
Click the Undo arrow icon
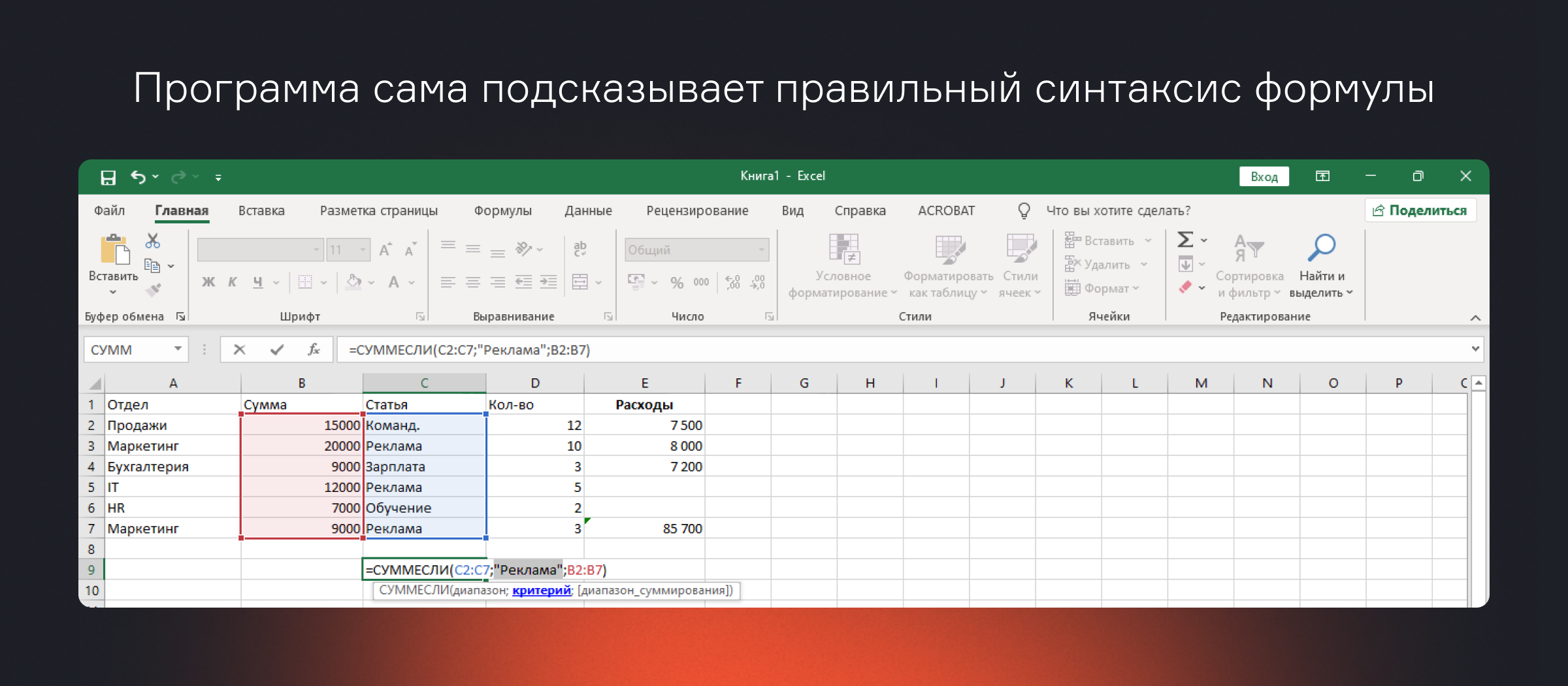click(x=138, y=177)
